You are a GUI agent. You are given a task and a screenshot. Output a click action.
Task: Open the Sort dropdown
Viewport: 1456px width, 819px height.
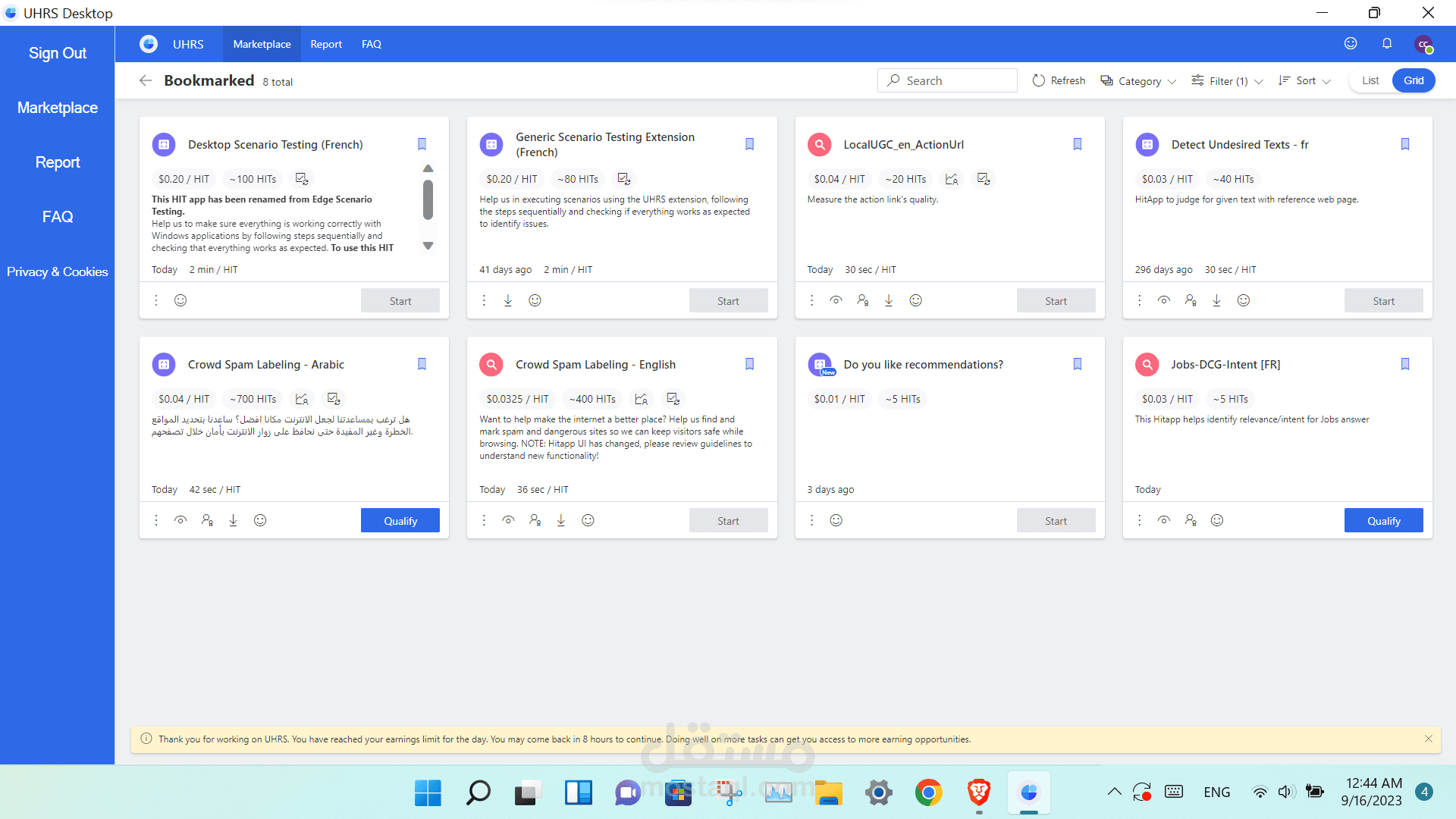[1304, 80]
